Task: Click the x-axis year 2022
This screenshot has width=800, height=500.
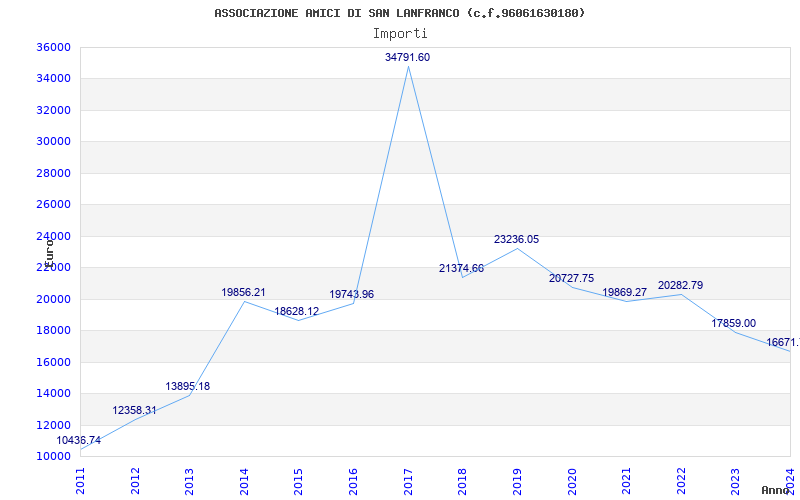Action: click(x=681, y=481)
